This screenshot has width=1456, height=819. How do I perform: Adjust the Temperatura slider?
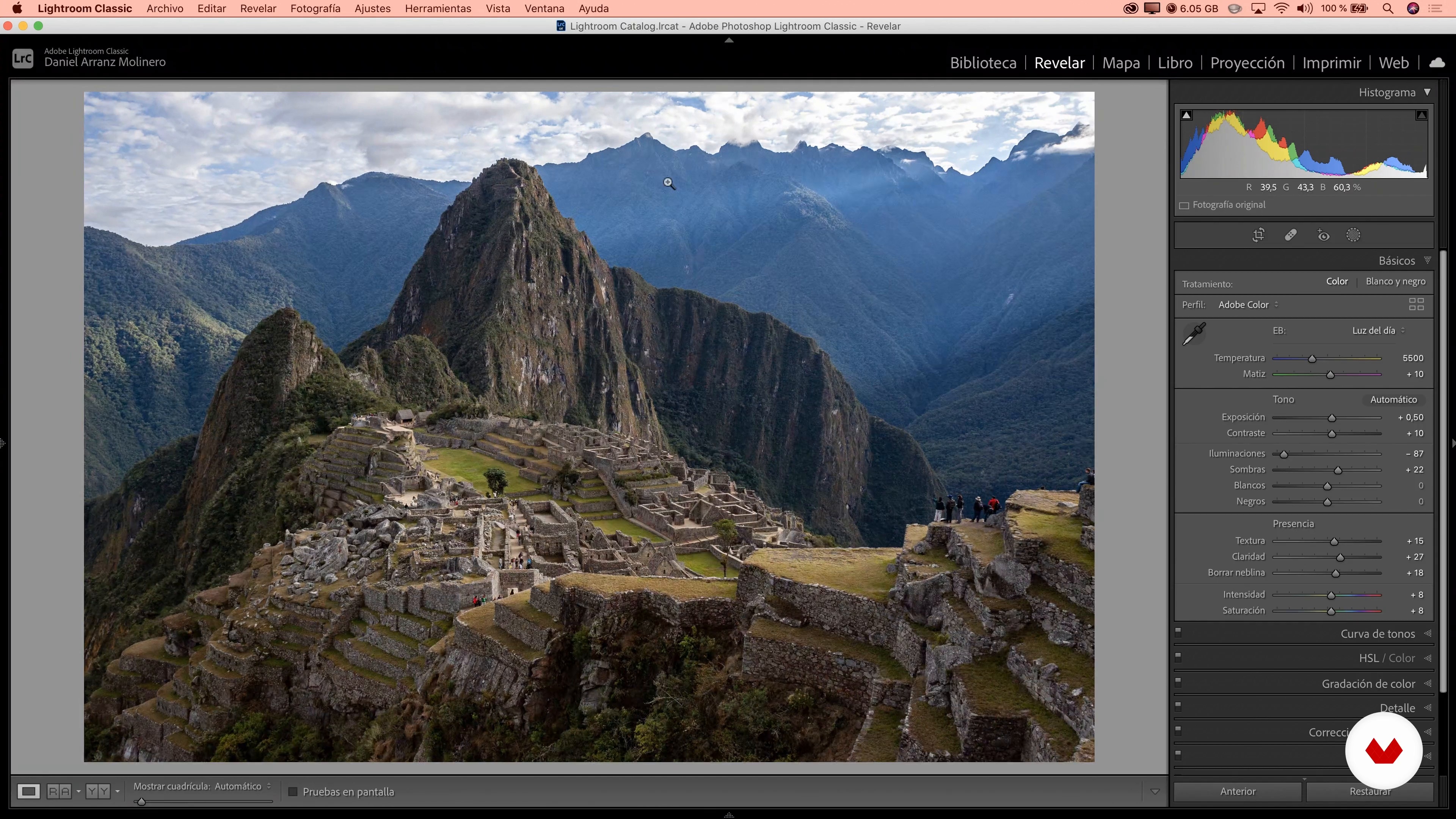point(1312,359)
